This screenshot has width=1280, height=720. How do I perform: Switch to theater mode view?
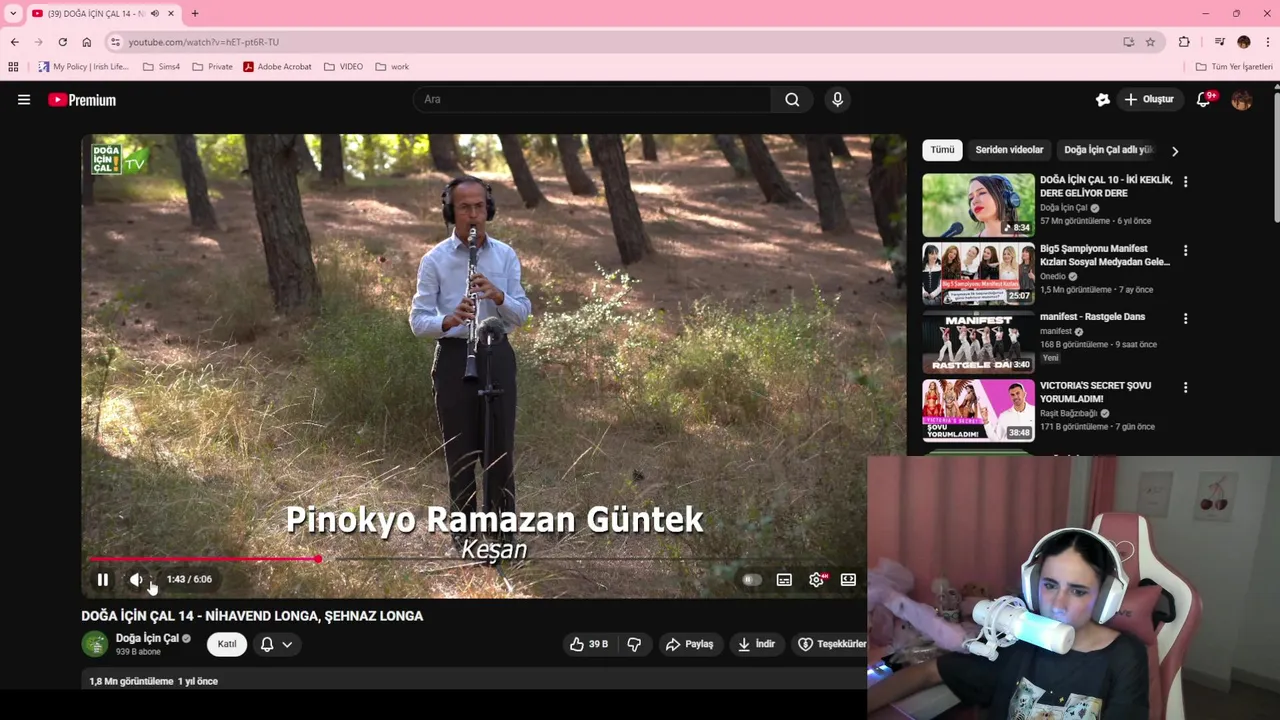[x=848, y=580]
